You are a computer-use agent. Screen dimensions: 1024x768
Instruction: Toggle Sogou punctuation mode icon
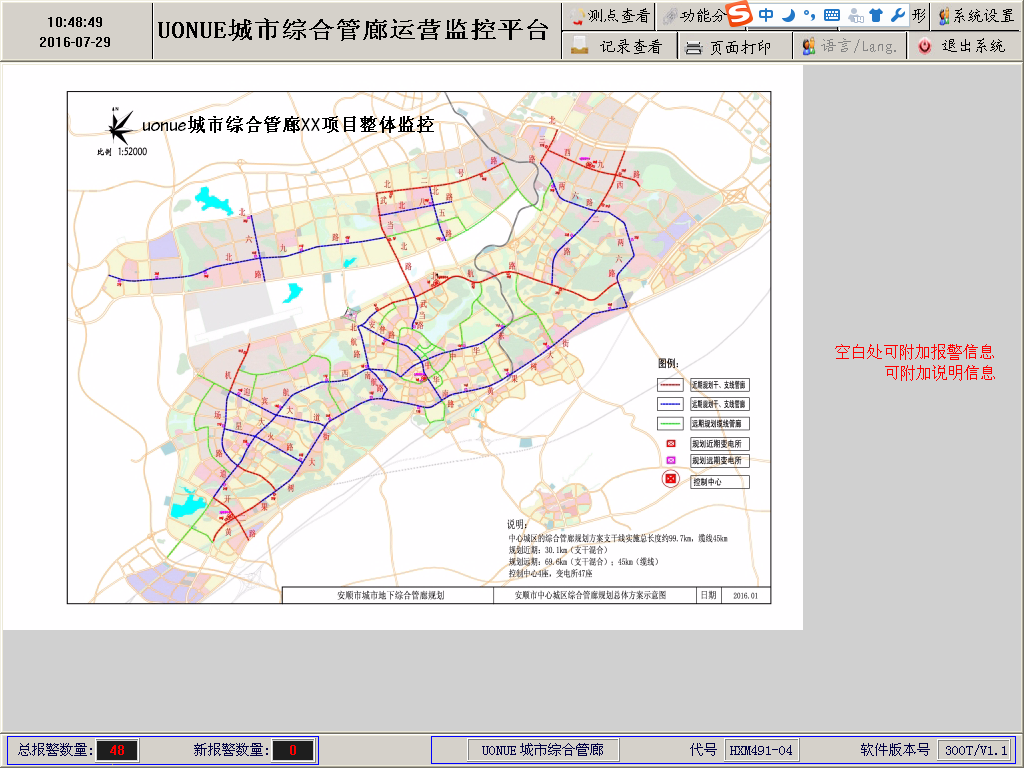(x=809, y=15)
